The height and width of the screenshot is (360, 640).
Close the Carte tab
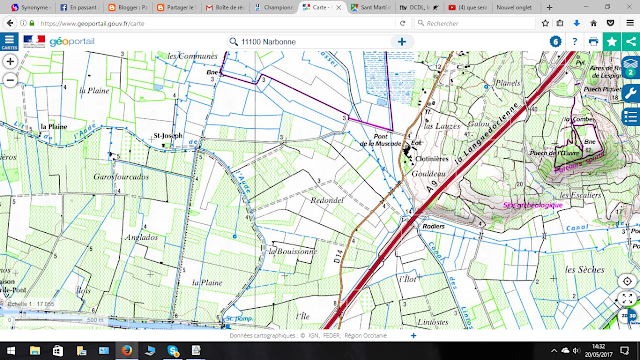[x=338, y=7]
